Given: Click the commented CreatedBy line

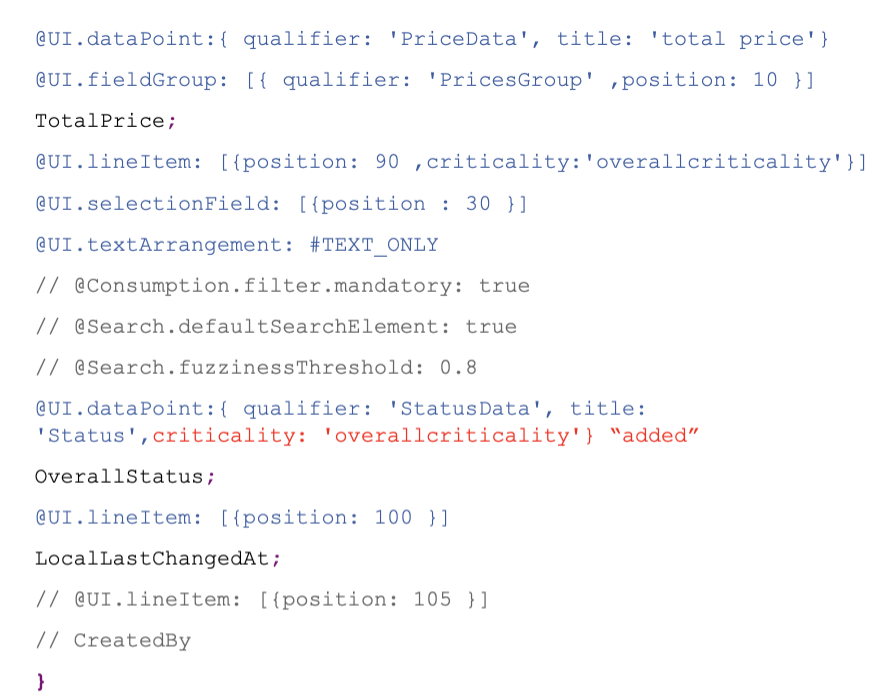Looking at the screenshot, I should [113, 641].
